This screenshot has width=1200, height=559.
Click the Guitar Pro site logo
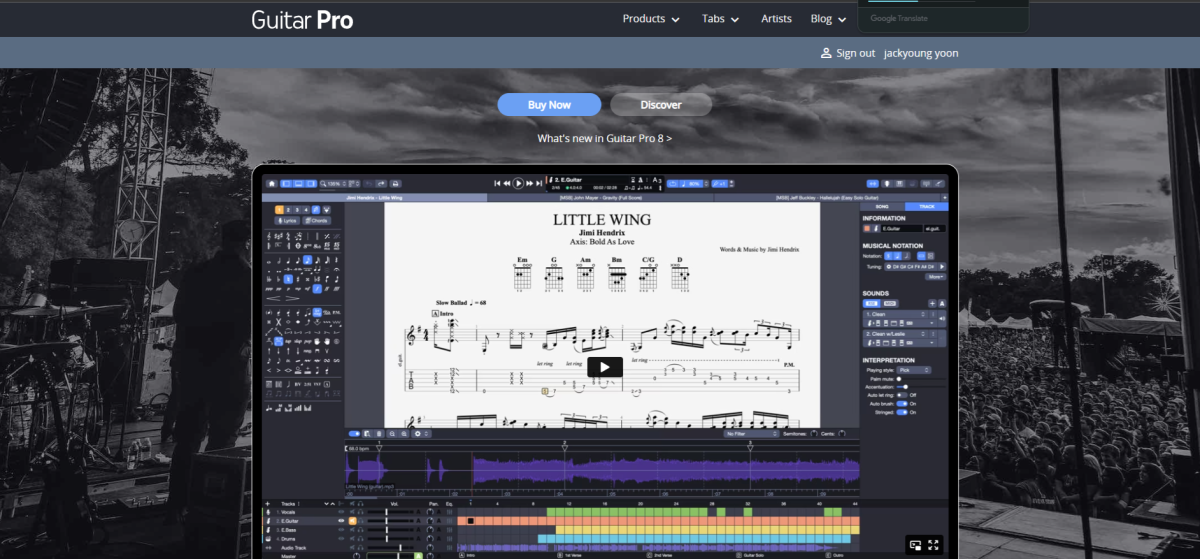[x=301, y=19]
